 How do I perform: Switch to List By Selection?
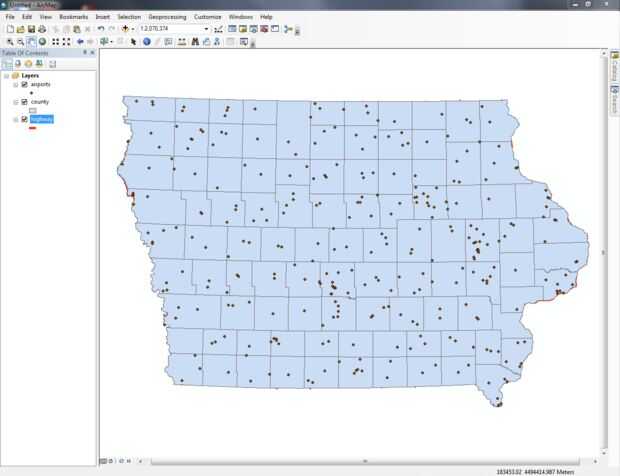pos(39,64)
